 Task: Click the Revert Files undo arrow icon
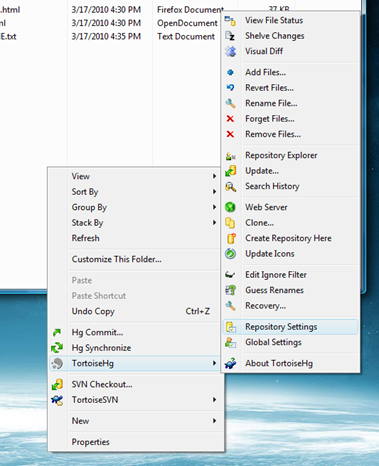pyautogui.click(x=230, y=88)
